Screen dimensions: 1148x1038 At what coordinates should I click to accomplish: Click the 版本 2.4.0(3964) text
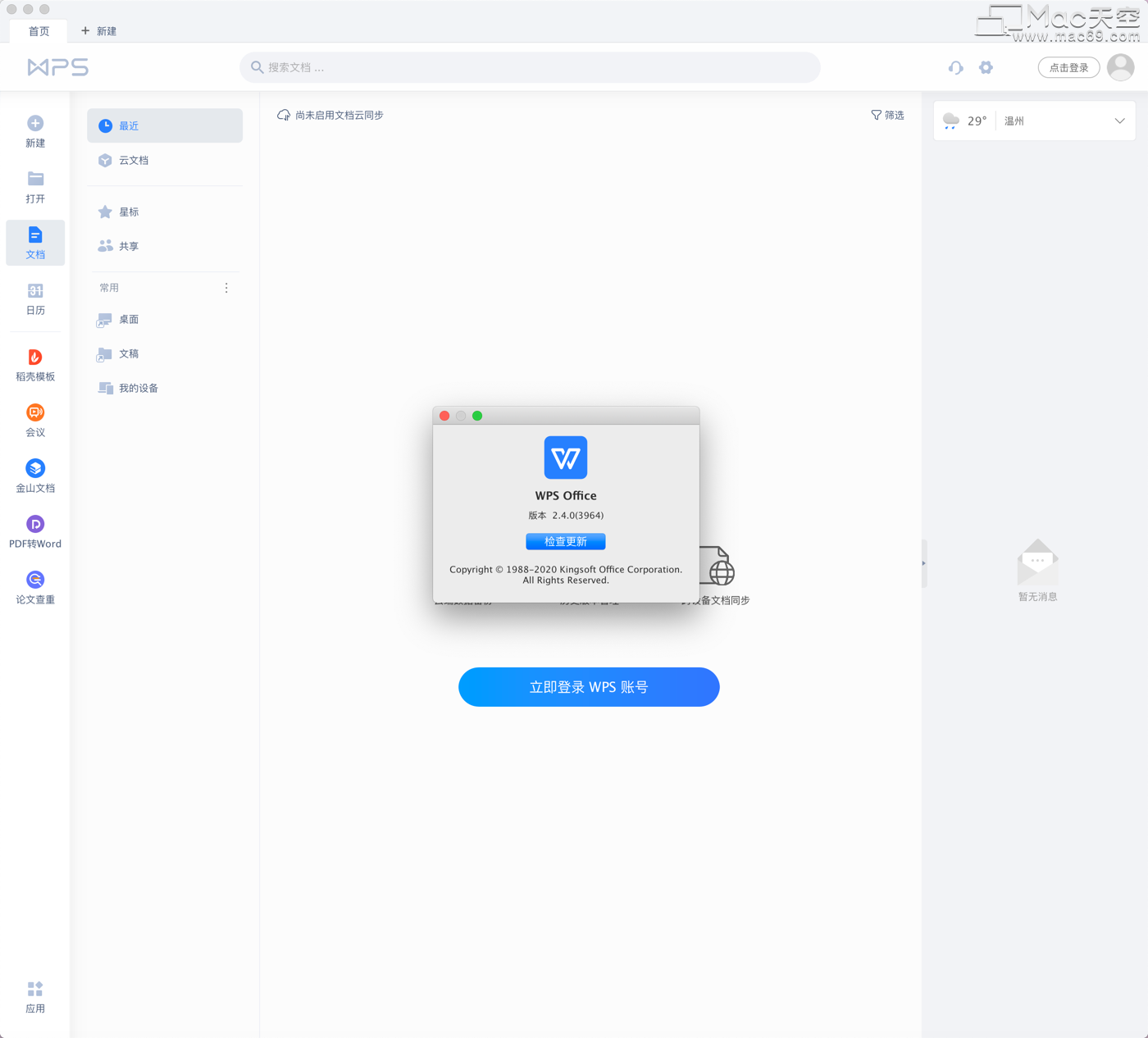tap(566, 516)
